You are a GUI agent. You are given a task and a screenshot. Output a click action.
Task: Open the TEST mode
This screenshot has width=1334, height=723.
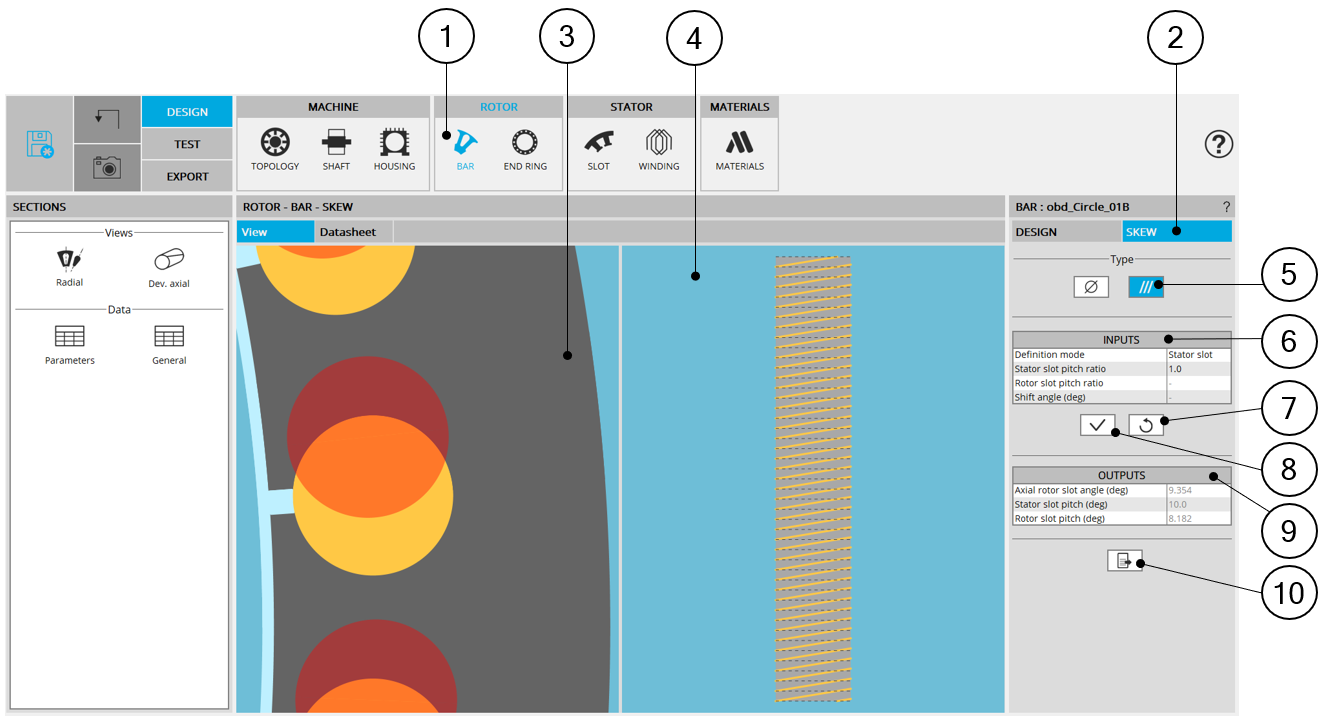[187, 144]
